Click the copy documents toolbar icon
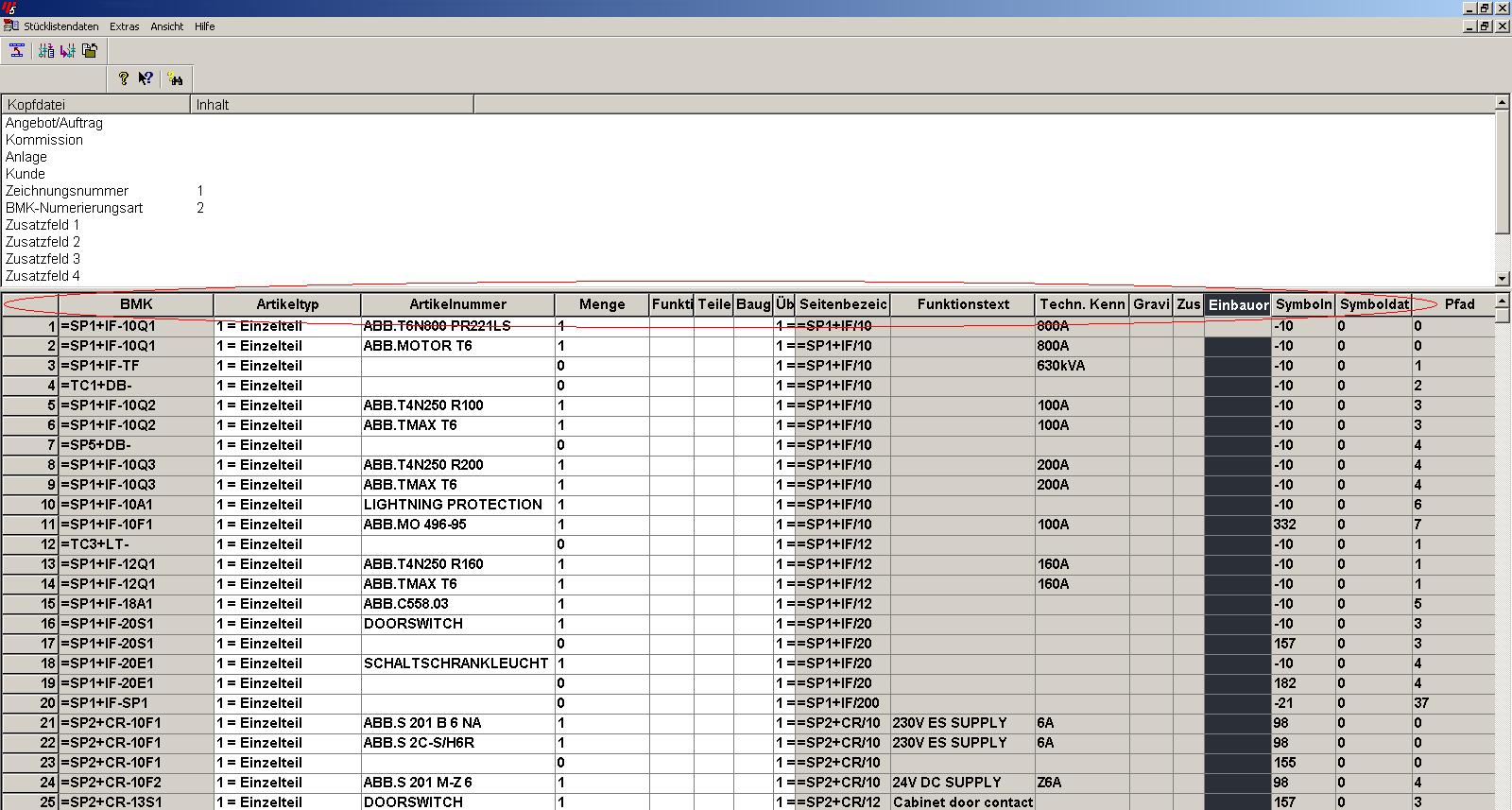The width and height of the screenshot is (1512, 810). (x=90, y=50)
